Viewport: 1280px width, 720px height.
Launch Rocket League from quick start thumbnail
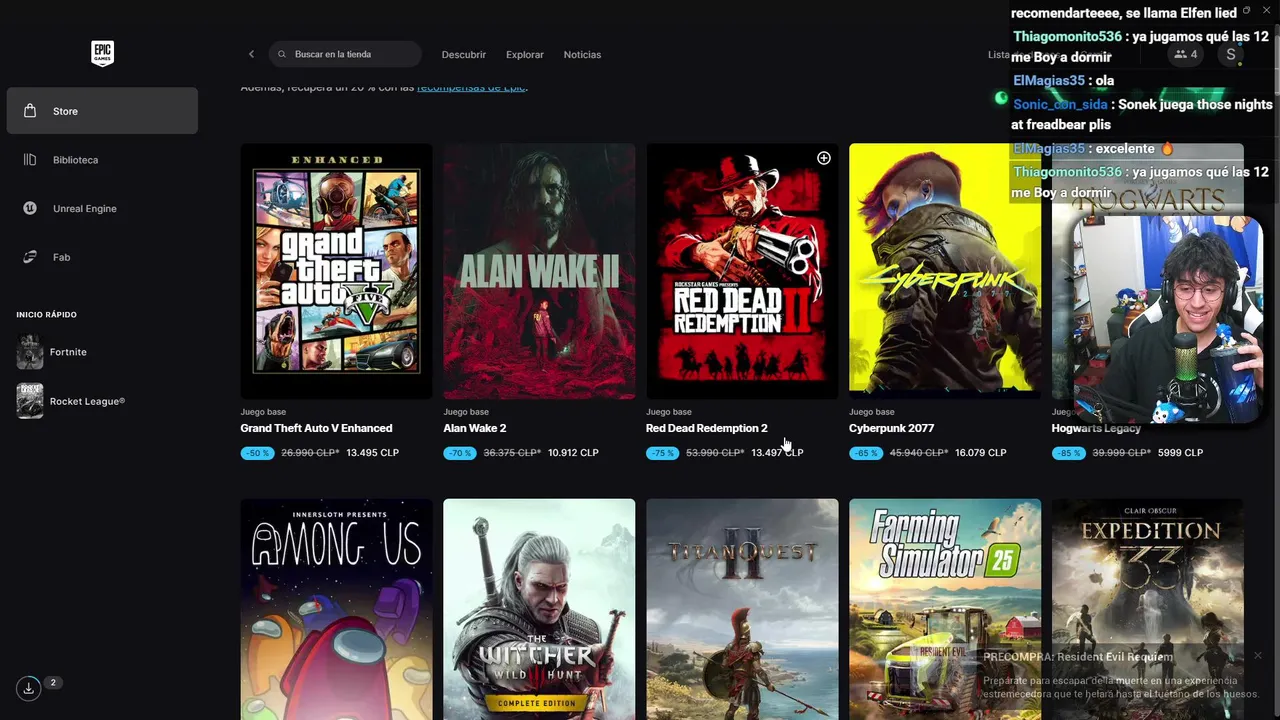coord(30,401)
